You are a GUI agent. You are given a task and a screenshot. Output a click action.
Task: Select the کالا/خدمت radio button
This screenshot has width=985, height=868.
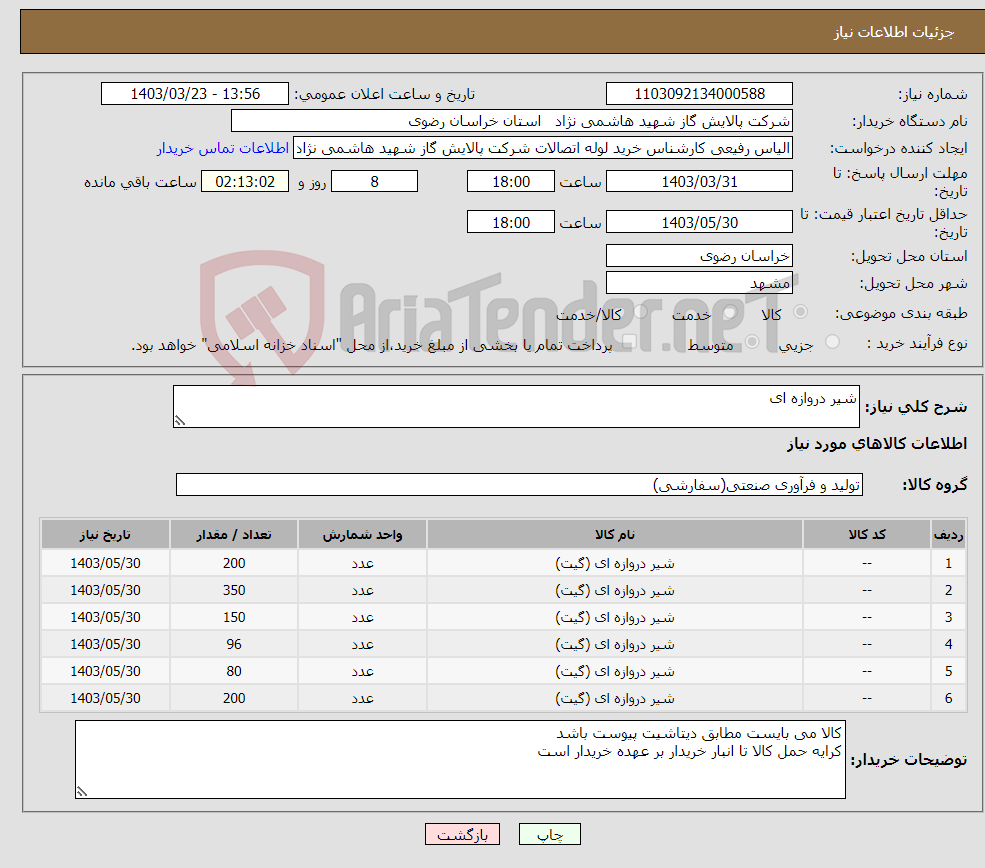pos(640,312)
